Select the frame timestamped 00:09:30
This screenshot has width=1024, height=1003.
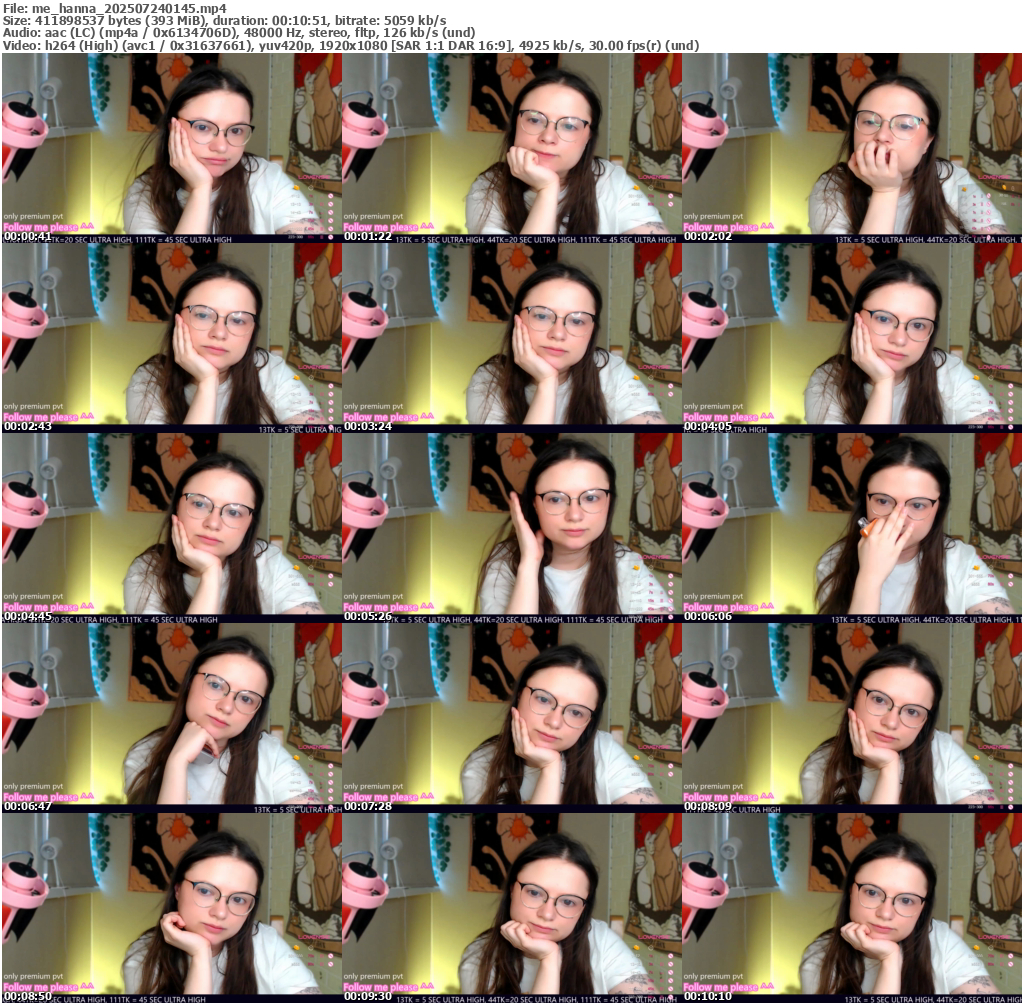pos(512,908)
